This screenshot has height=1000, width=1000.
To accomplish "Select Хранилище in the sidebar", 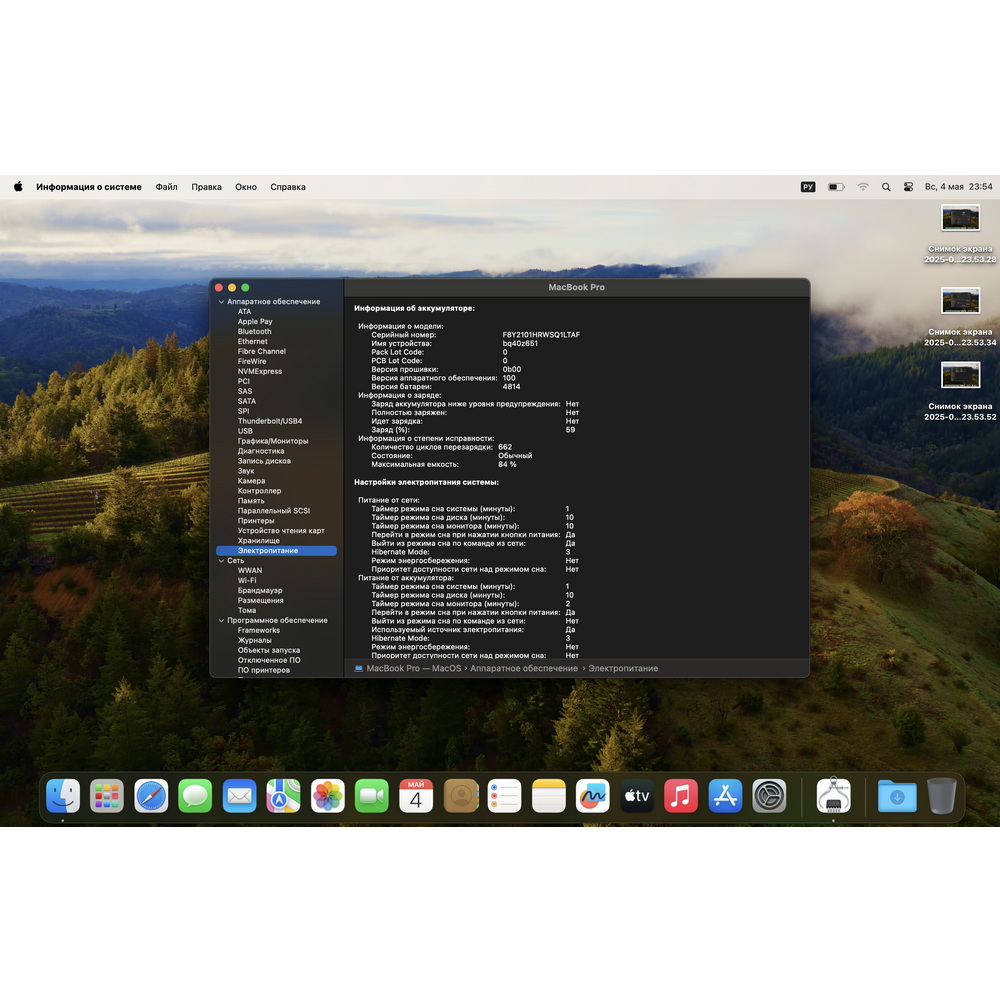I will tap(258, 541).
